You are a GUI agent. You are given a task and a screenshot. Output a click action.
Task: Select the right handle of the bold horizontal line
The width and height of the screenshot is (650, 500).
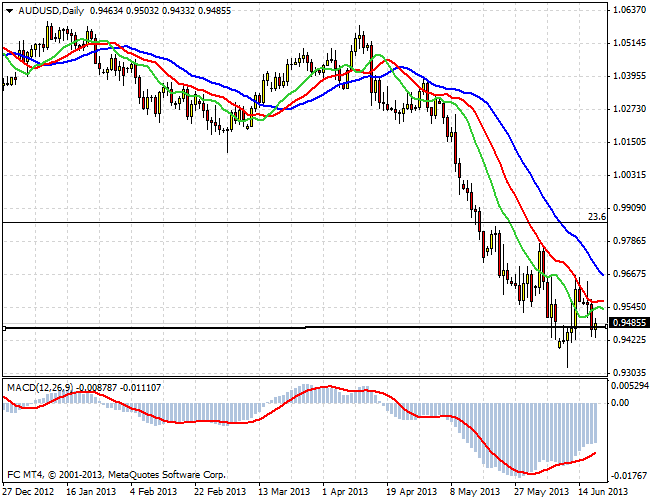[606, 327]
